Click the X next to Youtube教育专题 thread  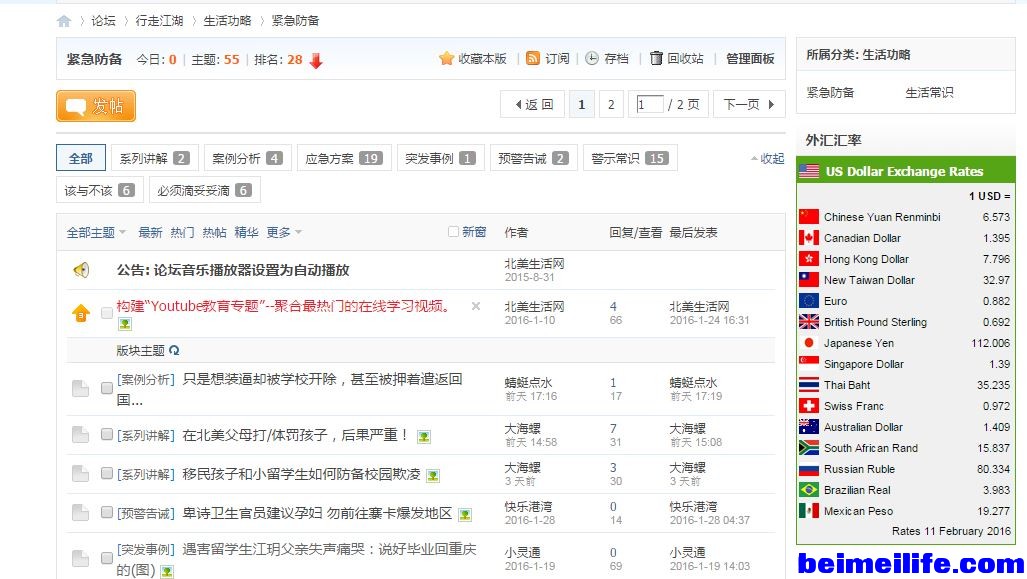476,306
